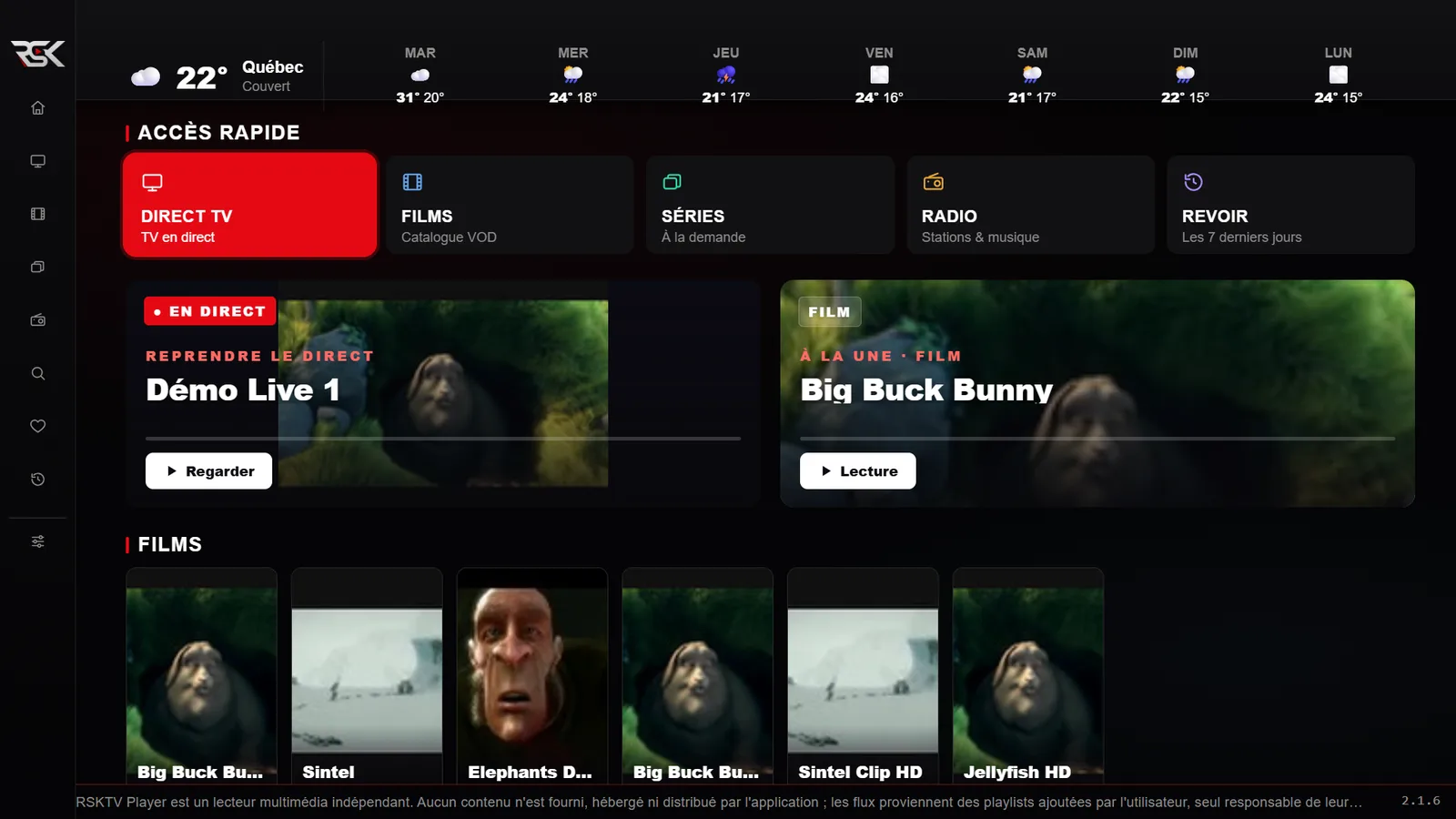Select the DIRECT TV quick access tile

pyautogui.click(x=249, y=205)
